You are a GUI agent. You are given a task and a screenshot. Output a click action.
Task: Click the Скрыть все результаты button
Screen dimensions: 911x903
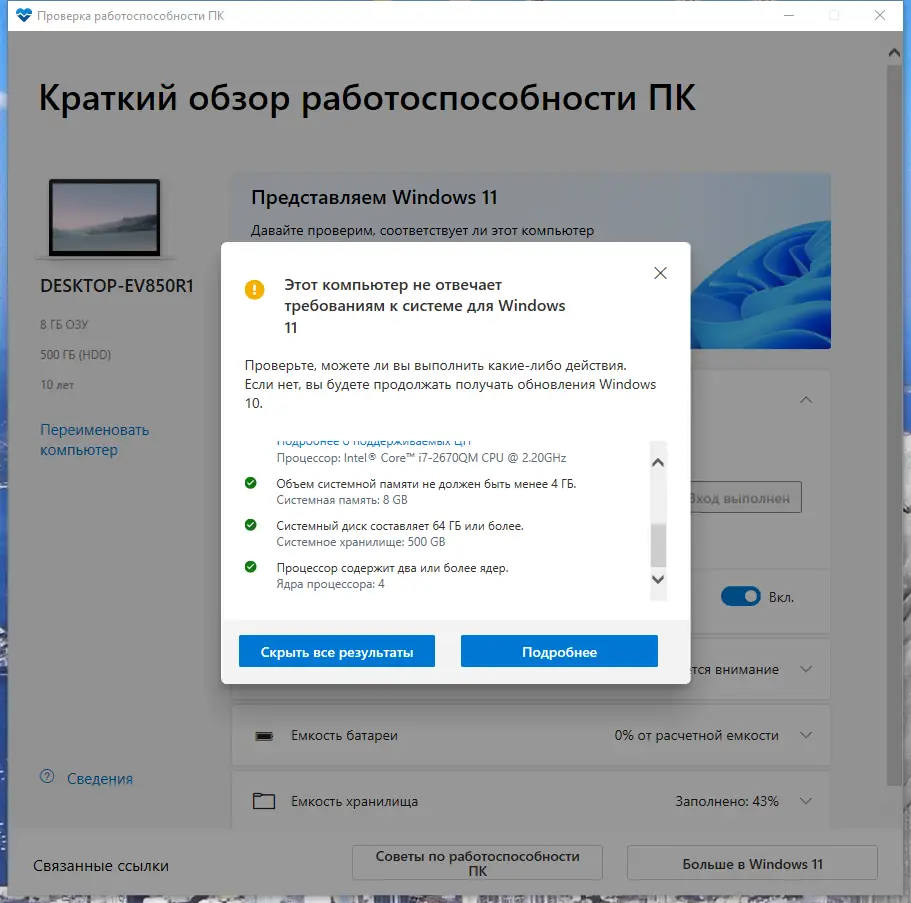click(336, 650)
